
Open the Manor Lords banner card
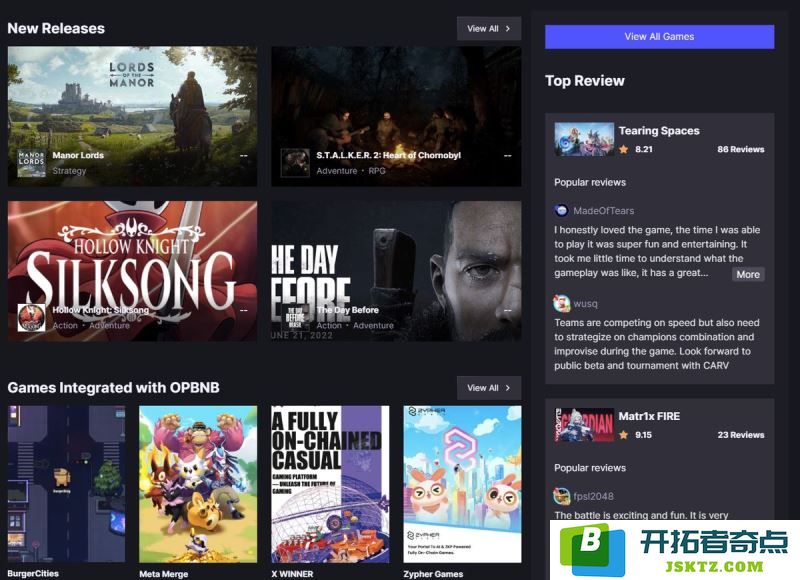click(x=133, y=116)
